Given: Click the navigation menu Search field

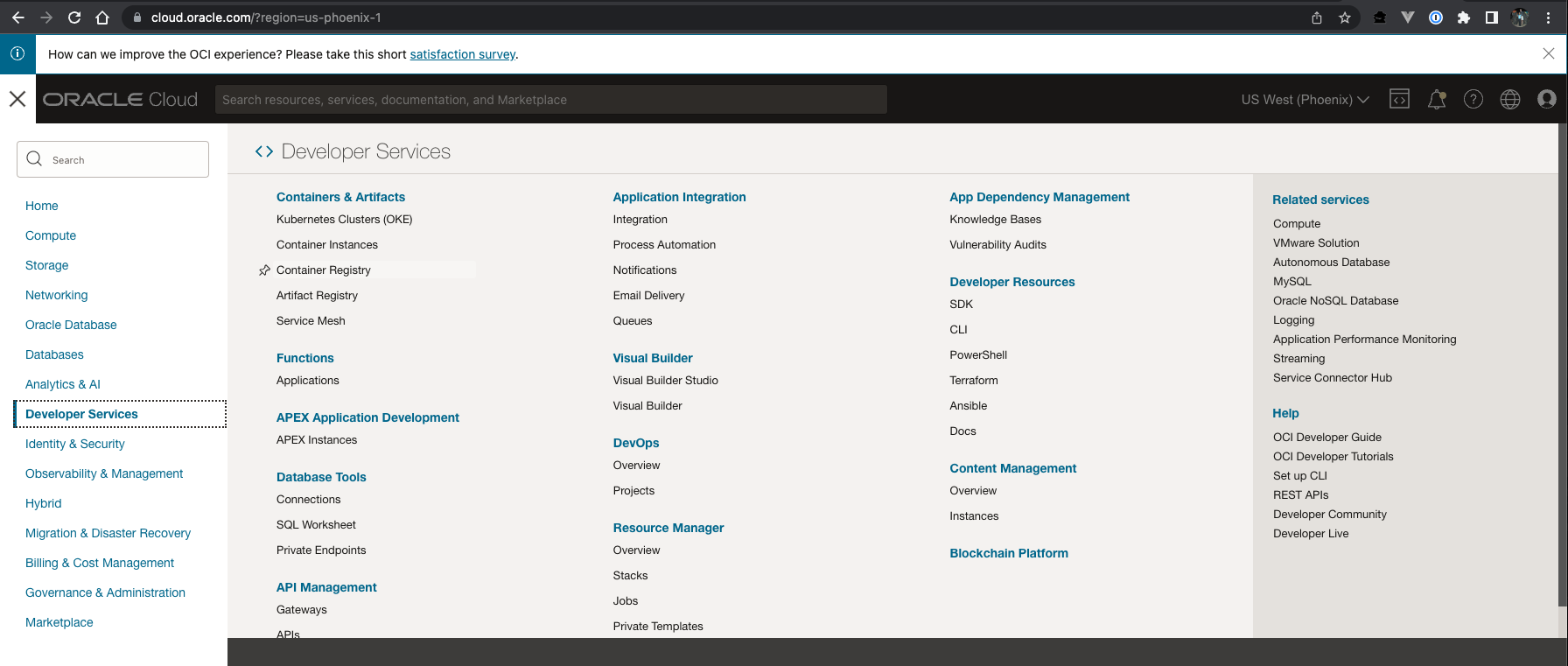Looking at the screenshot, I should [x=113, y=159].
